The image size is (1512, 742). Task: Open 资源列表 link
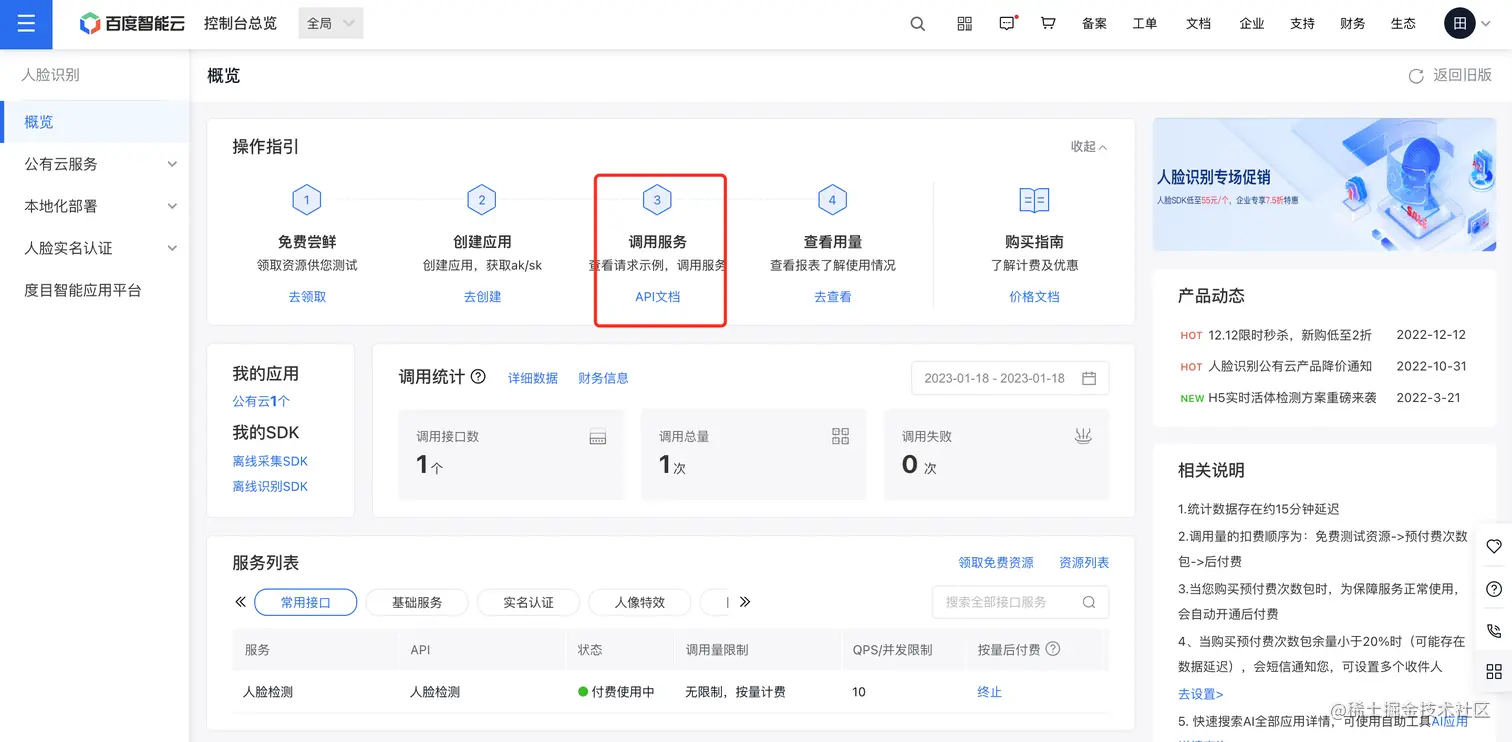1084,563
